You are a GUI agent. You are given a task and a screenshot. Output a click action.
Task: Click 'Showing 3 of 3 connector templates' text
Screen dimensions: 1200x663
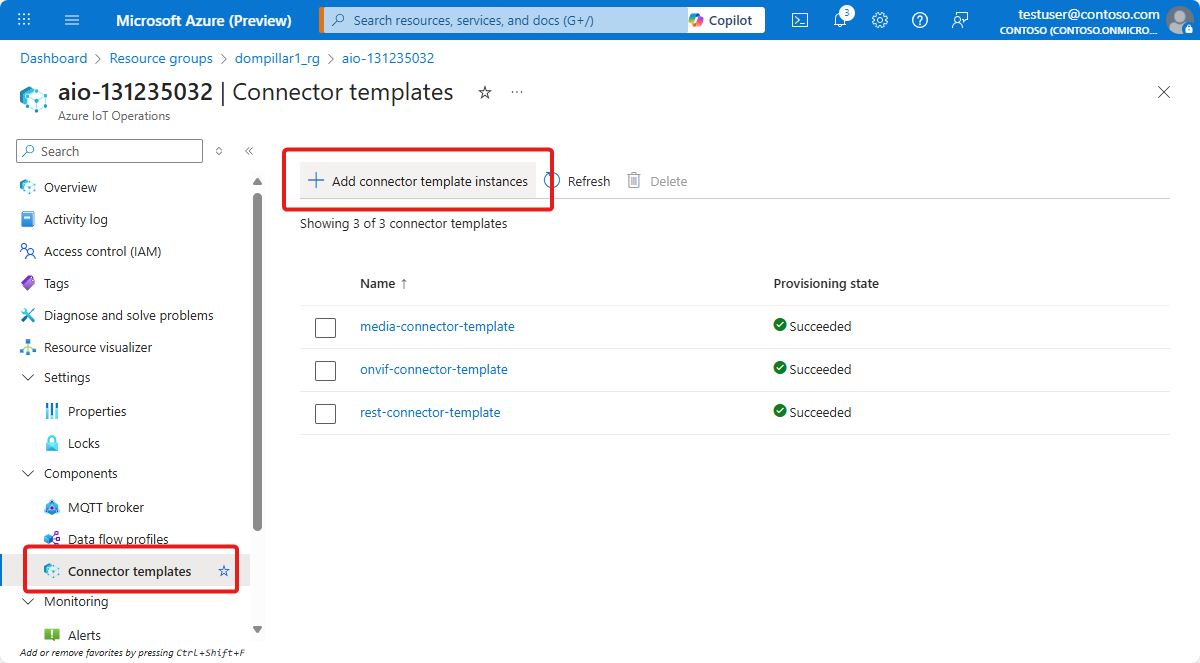[x=404, y=223]
